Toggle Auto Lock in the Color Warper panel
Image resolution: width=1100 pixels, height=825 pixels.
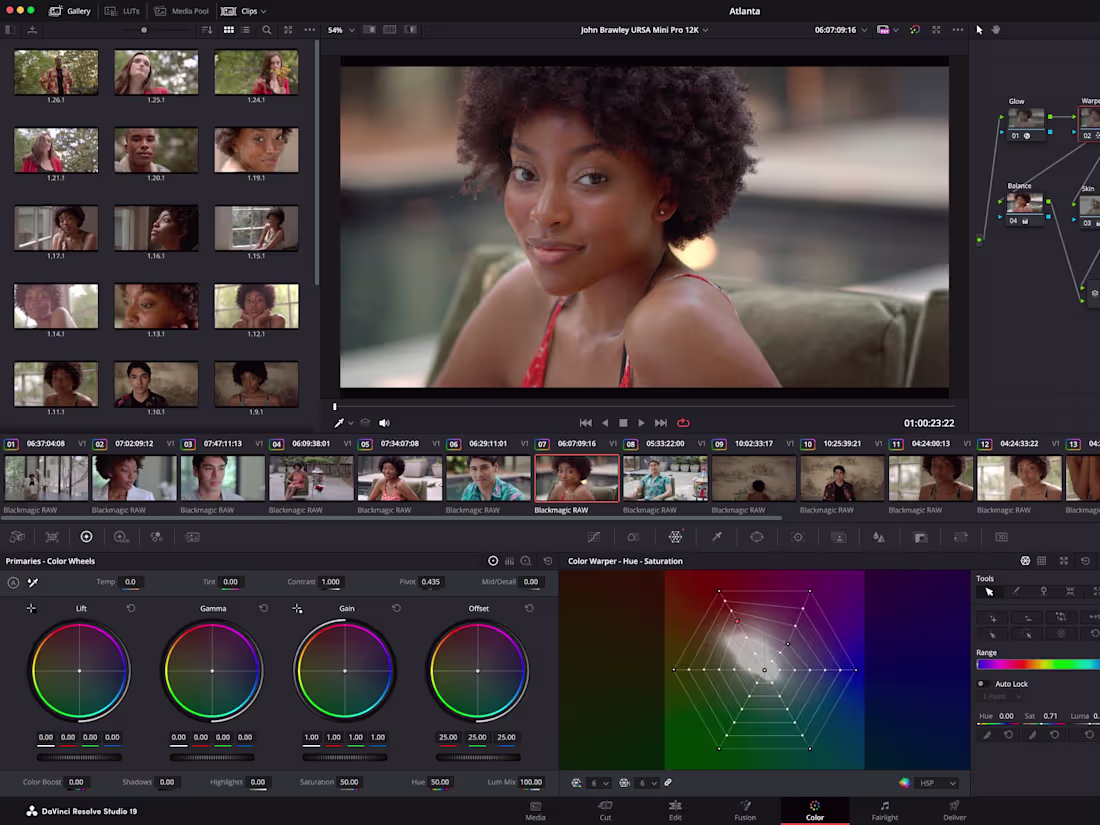(981, 683)
